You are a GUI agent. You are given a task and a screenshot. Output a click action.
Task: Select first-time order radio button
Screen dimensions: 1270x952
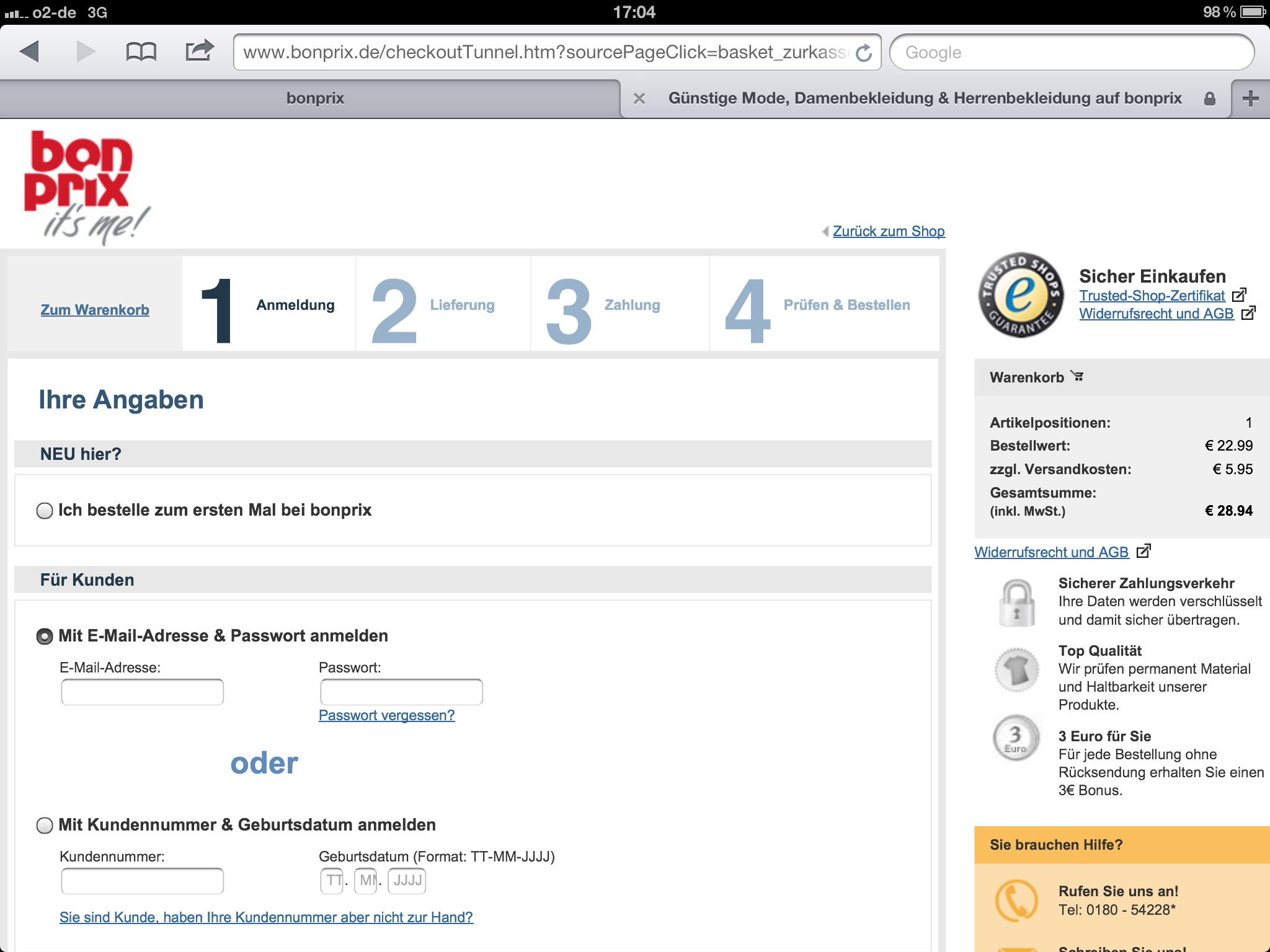click(45, 511)
